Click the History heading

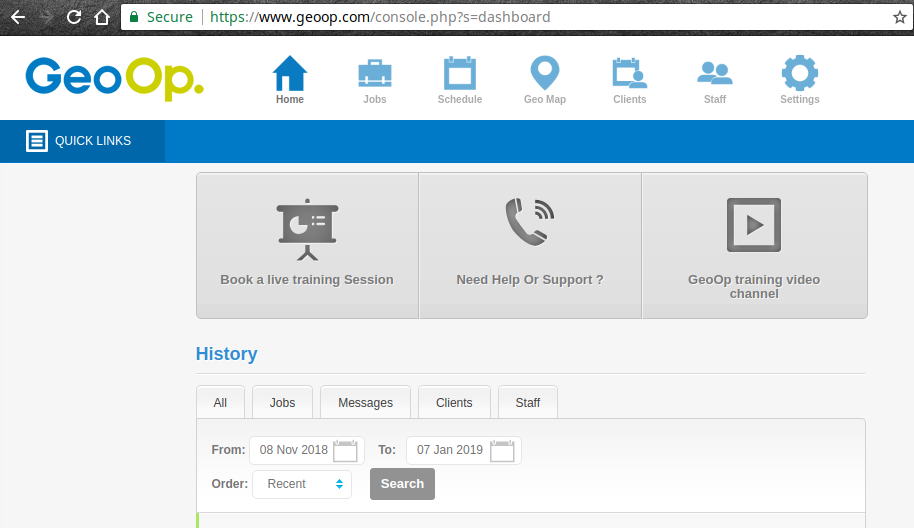click(x=227, y=354)
